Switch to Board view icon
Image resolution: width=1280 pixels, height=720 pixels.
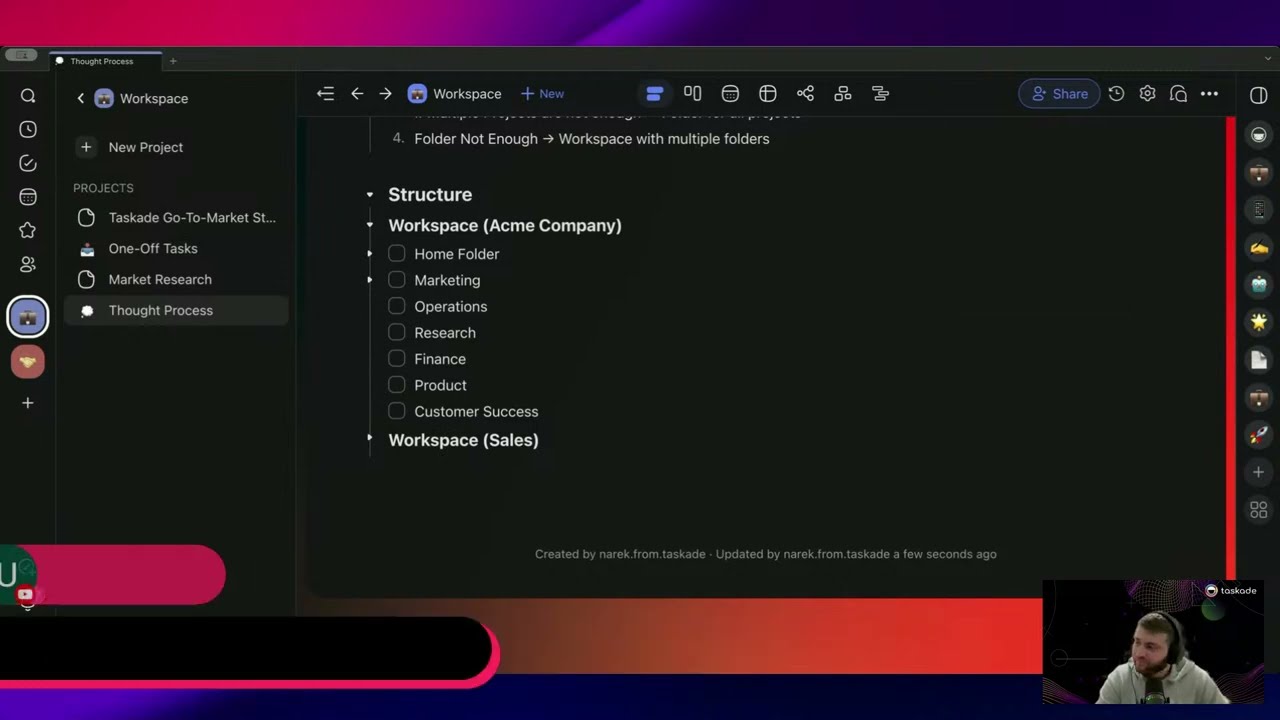pyautogui.click(x=692, y=93)
